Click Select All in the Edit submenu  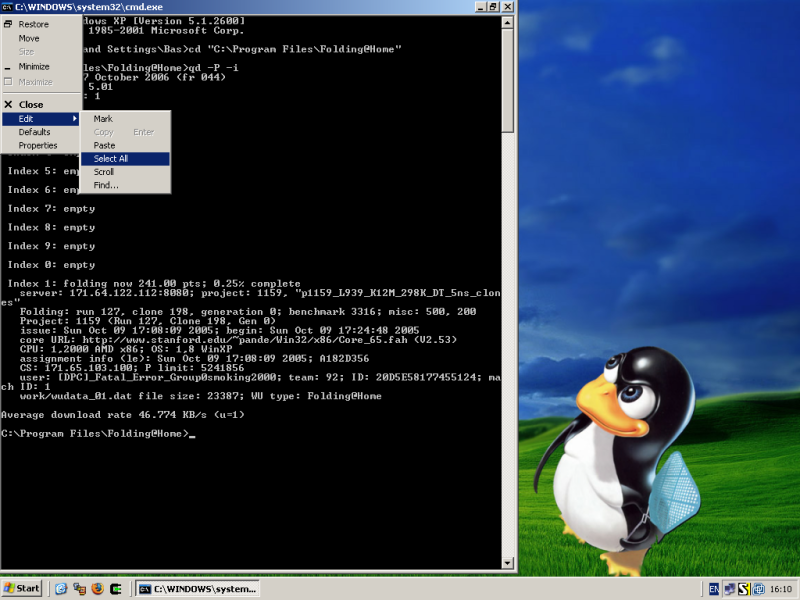pyautogui.click(x=125, y=159)
